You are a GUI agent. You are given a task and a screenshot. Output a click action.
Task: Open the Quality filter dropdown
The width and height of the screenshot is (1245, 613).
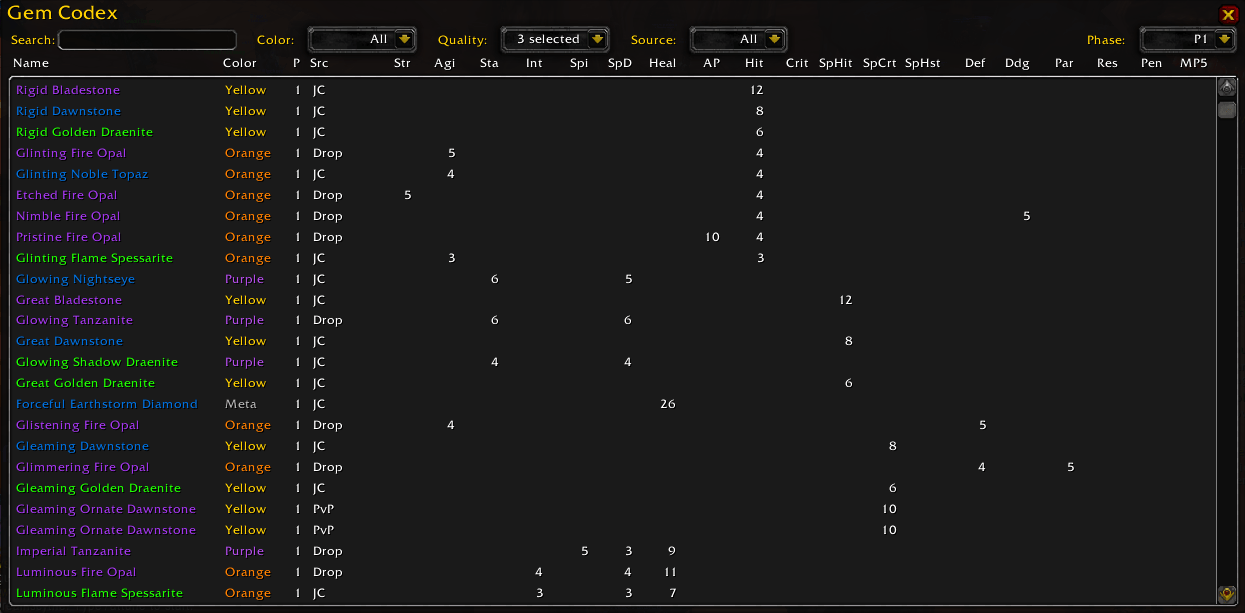[555, 40]
